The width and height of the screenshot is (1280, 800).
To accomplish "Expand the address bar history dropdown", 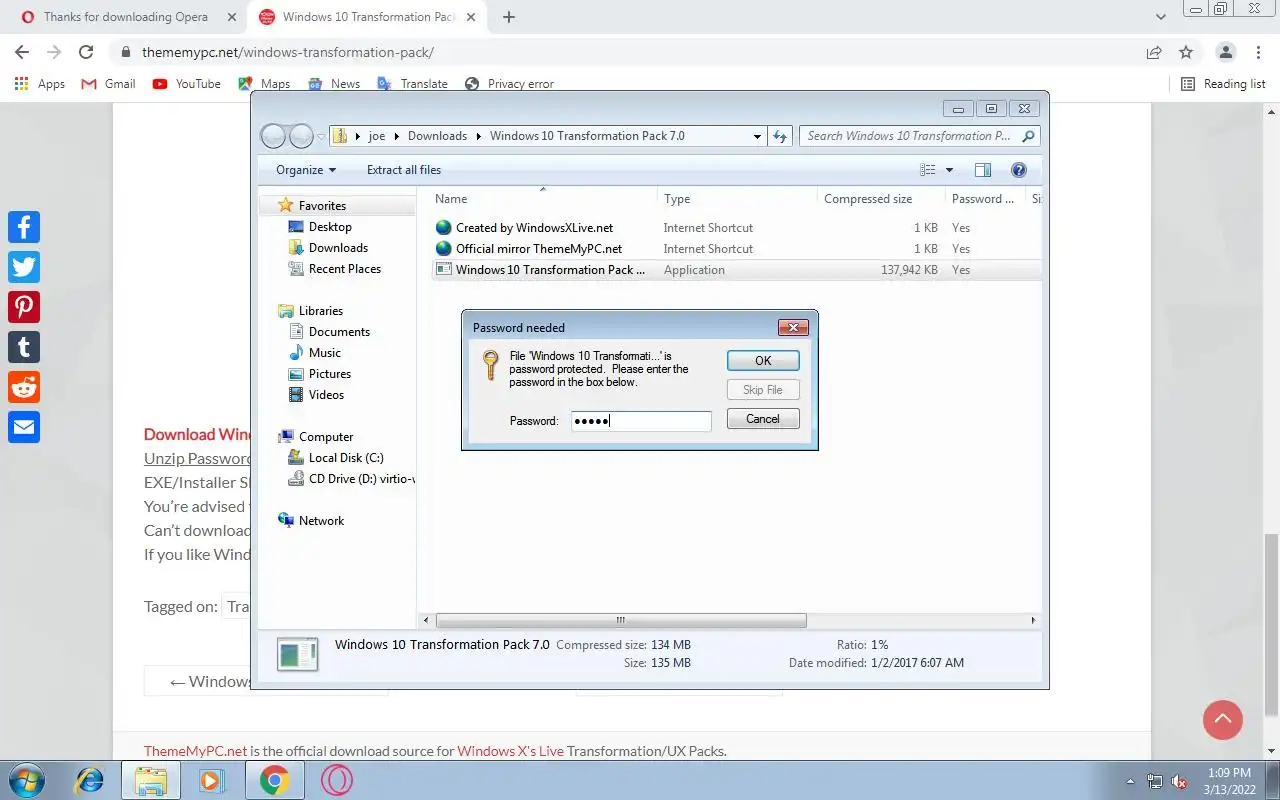I will [x=757, y=136].
